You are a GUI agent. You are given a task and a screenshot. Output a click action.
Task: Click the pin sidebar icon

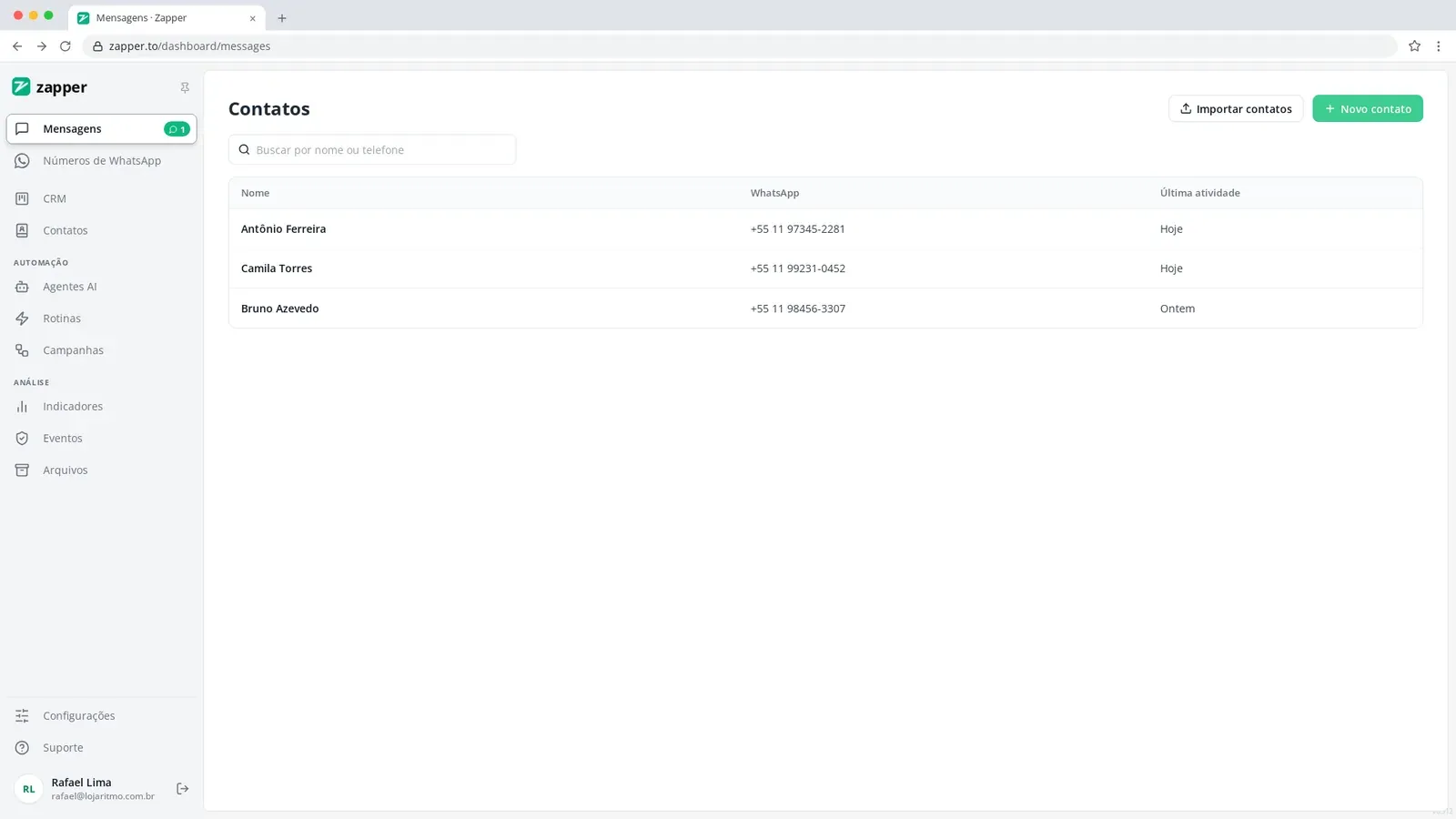[185, 87]
